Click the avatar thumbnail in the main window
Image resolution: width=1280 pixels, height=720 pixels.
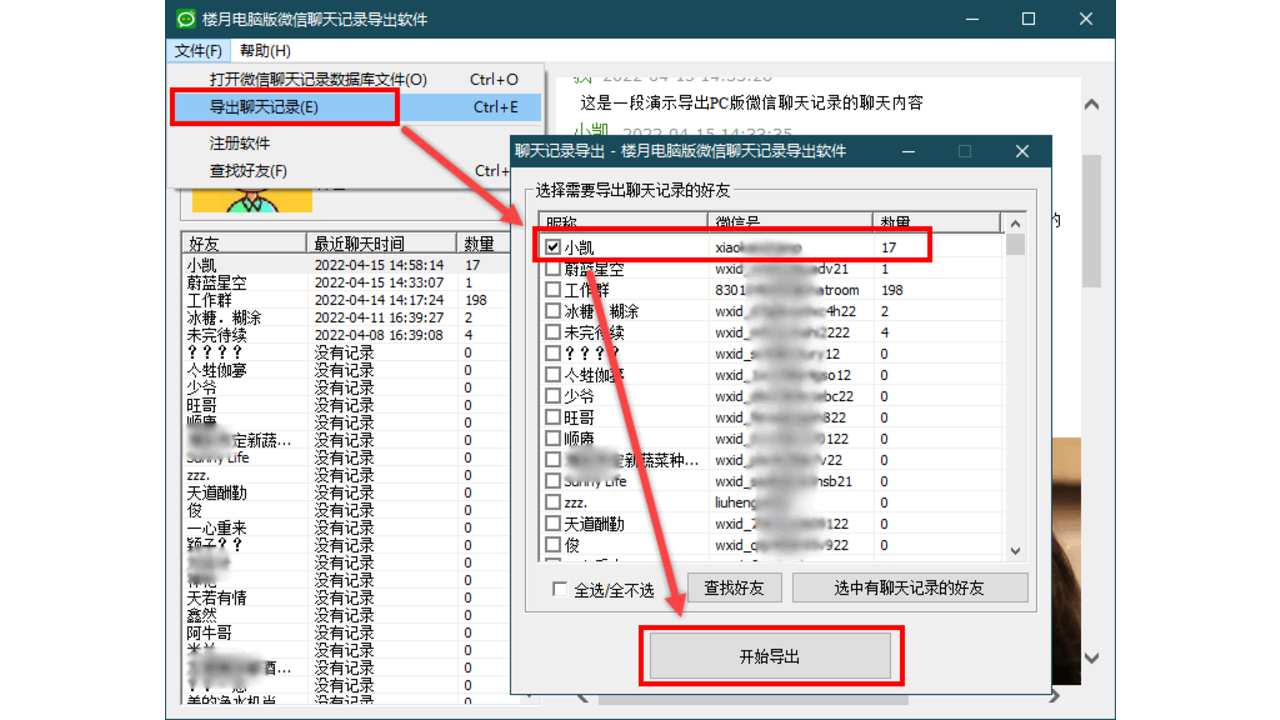[x=250, y=198]
